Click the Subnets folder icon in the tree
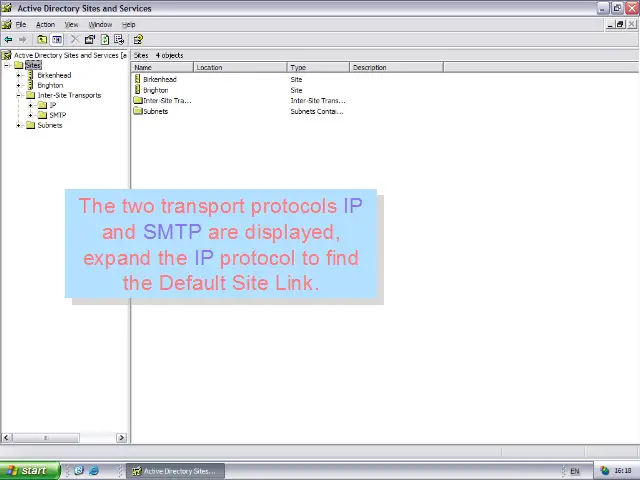The width and height of the screenshot is (640, 480). click(31, 125)
